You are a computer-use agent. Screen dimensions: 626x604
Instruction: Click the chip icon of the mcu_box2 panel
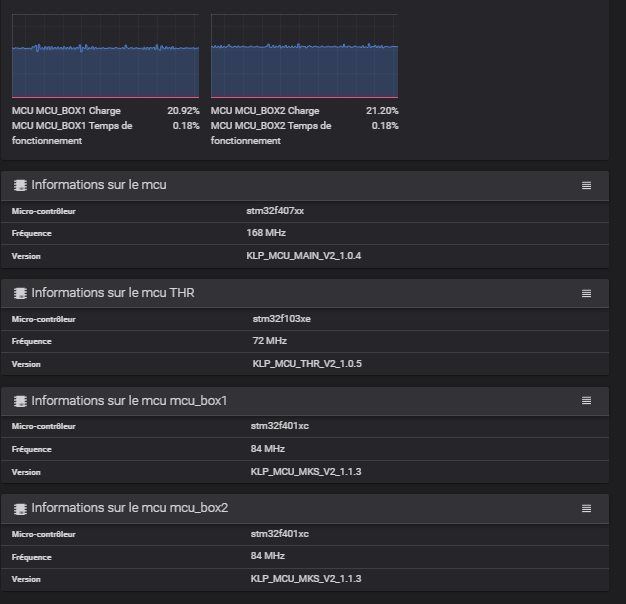click(20, 508)
